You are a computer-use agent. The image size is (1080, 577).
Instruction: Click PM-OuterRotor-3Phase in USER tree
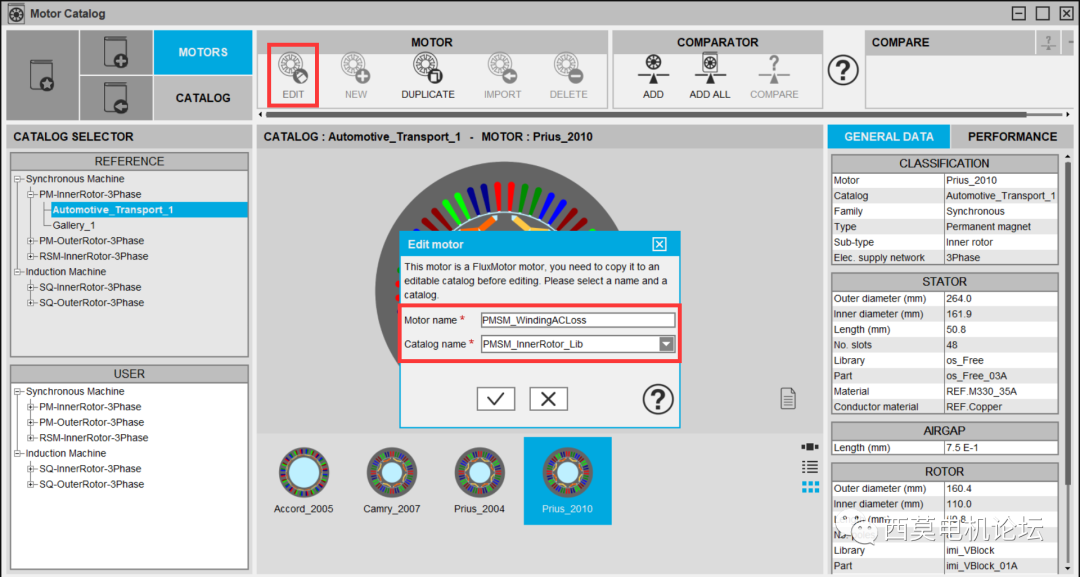click(x=92, y=422)
